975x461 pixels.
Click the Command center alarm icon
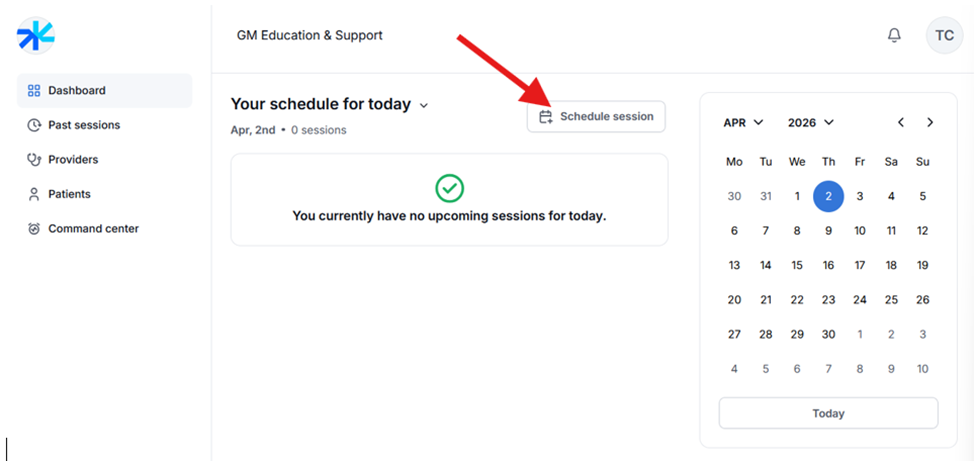coord(34,229)
